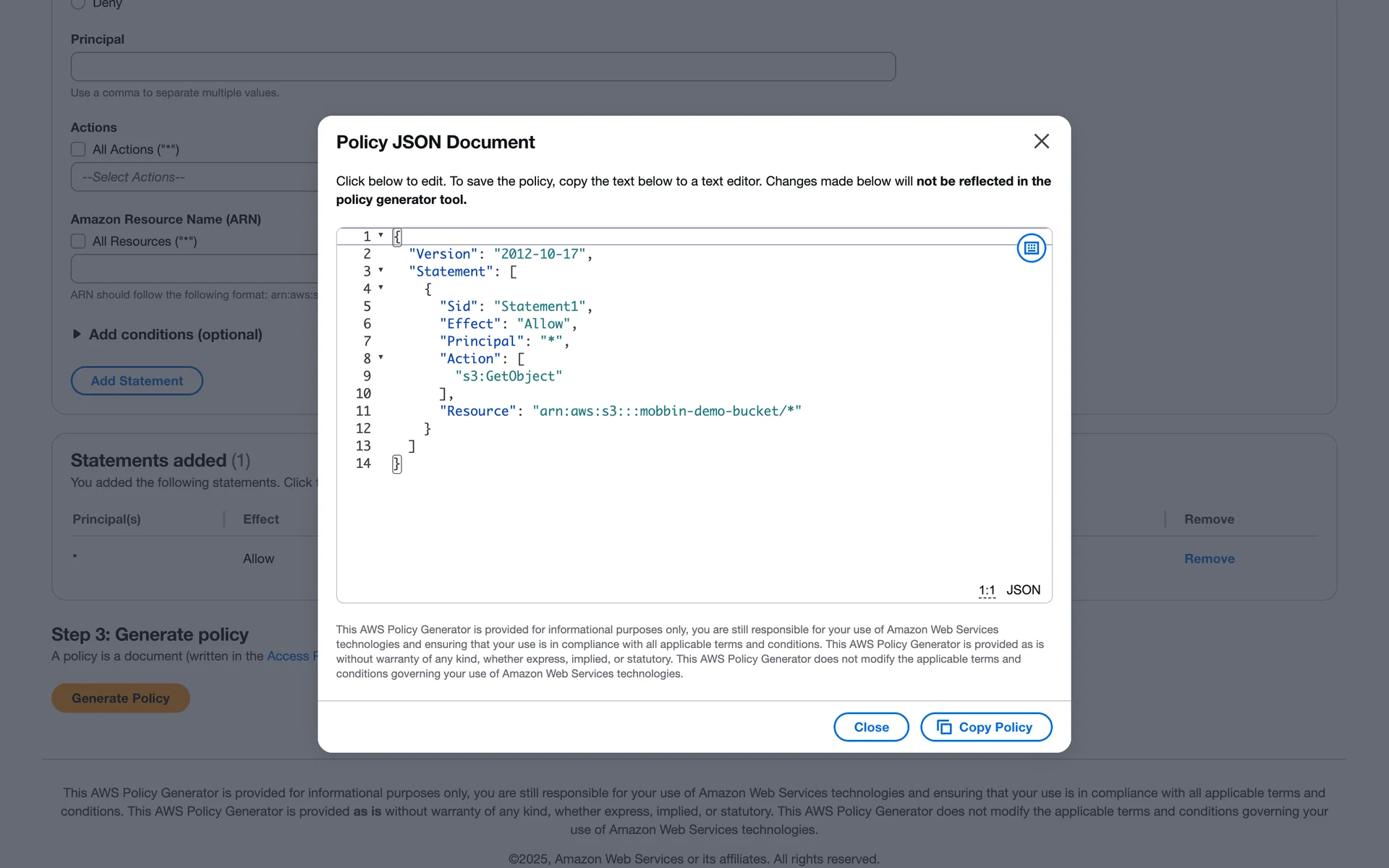This screenshot has width=1389, height=868.
Task: Click the s3:GetObject line in editor
Action: coord(509,376)
